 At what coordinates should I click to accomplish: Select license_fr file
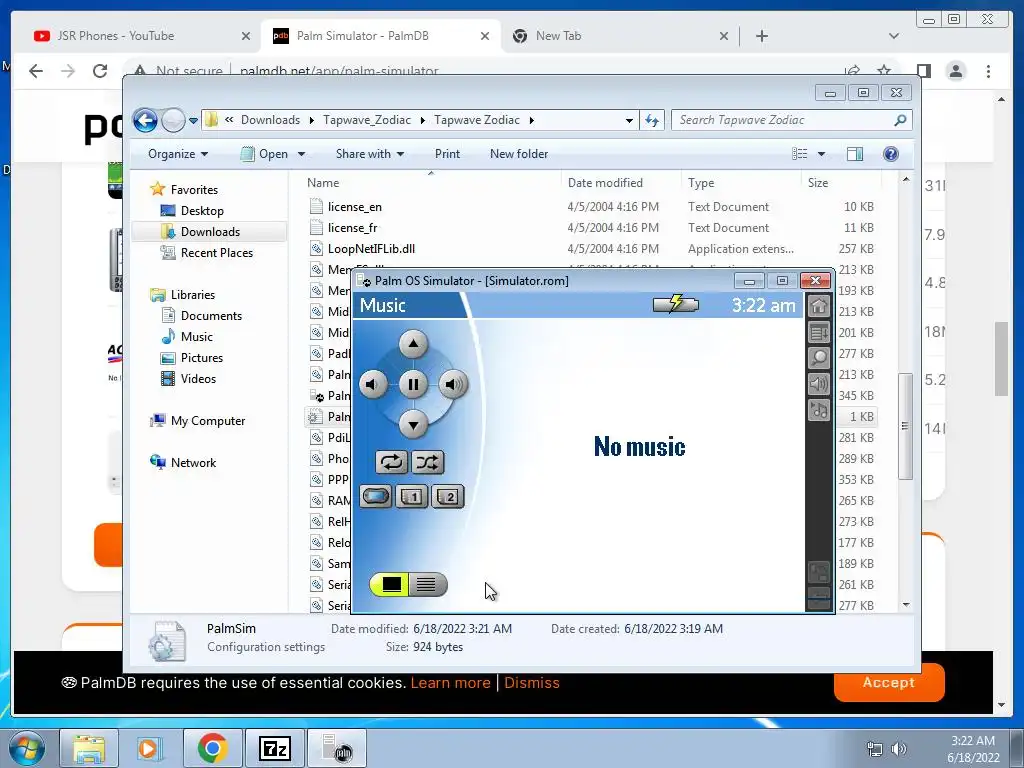point(353,228)
